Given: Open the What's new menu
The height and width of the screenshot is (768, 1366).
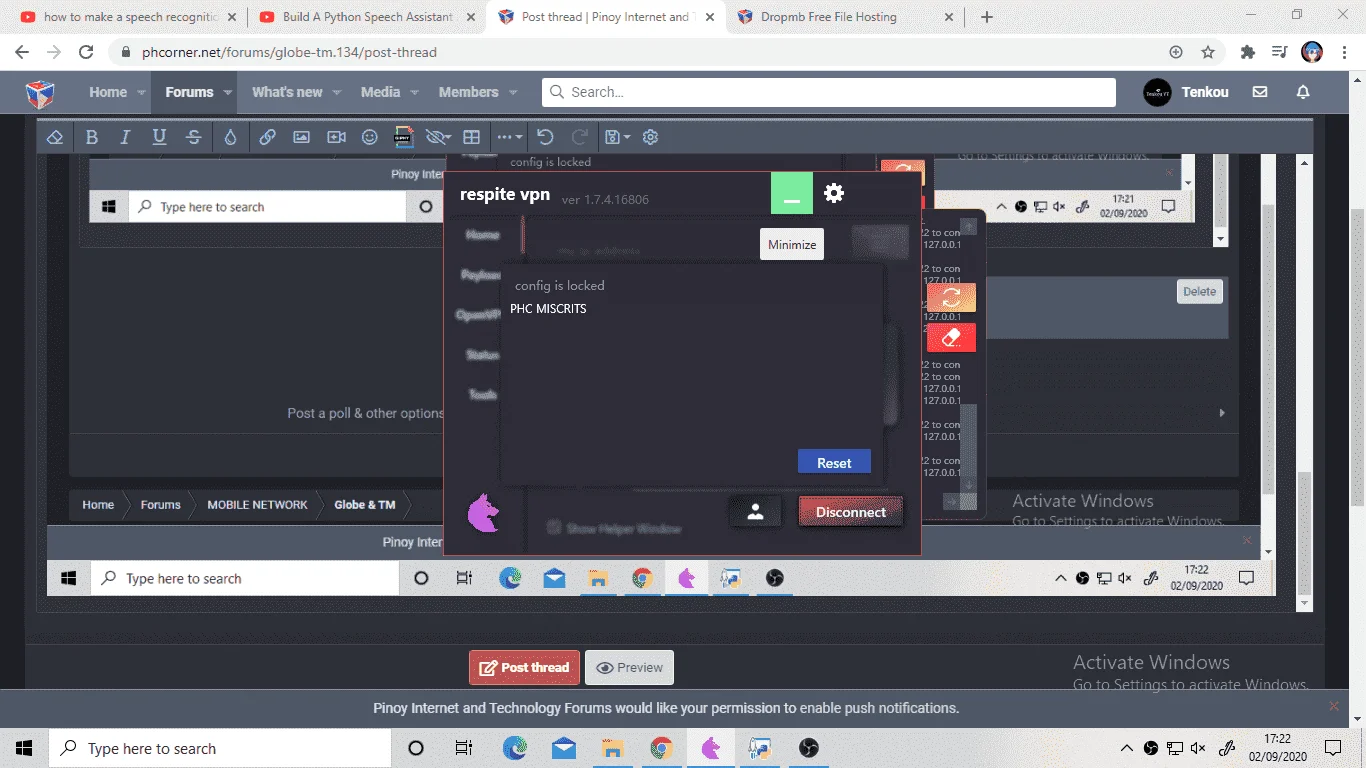Looking at the screenshot, I should point(287,92).
